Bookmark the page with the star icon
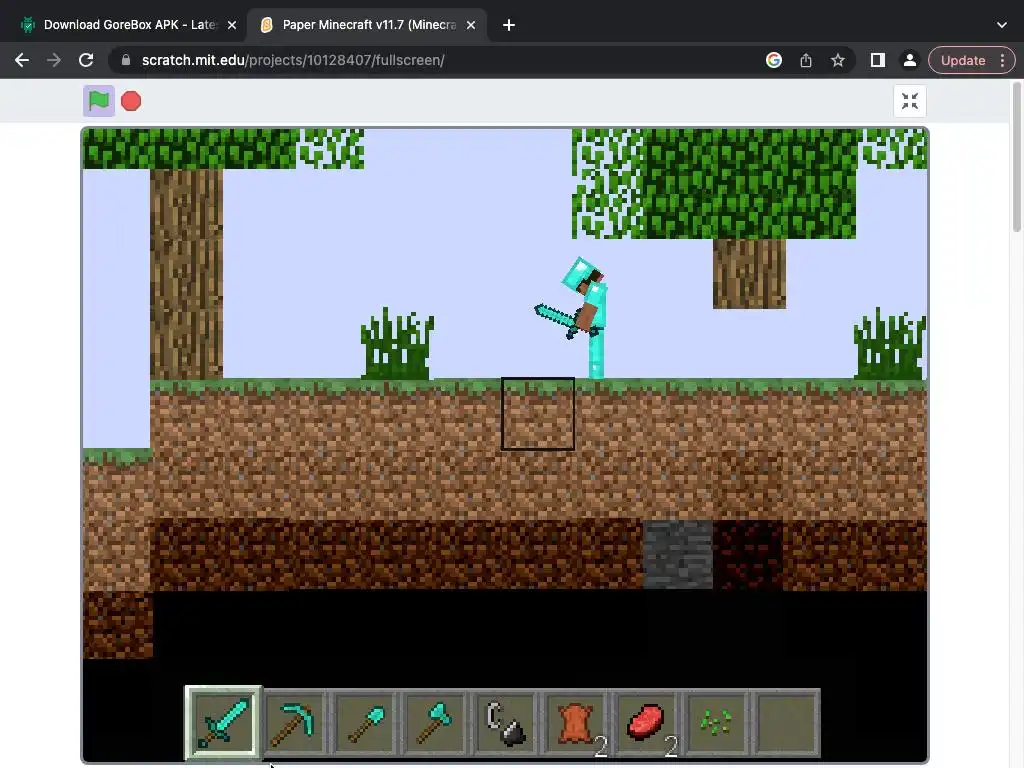The width and height of the screenshot is (1024, 768). 838,60
